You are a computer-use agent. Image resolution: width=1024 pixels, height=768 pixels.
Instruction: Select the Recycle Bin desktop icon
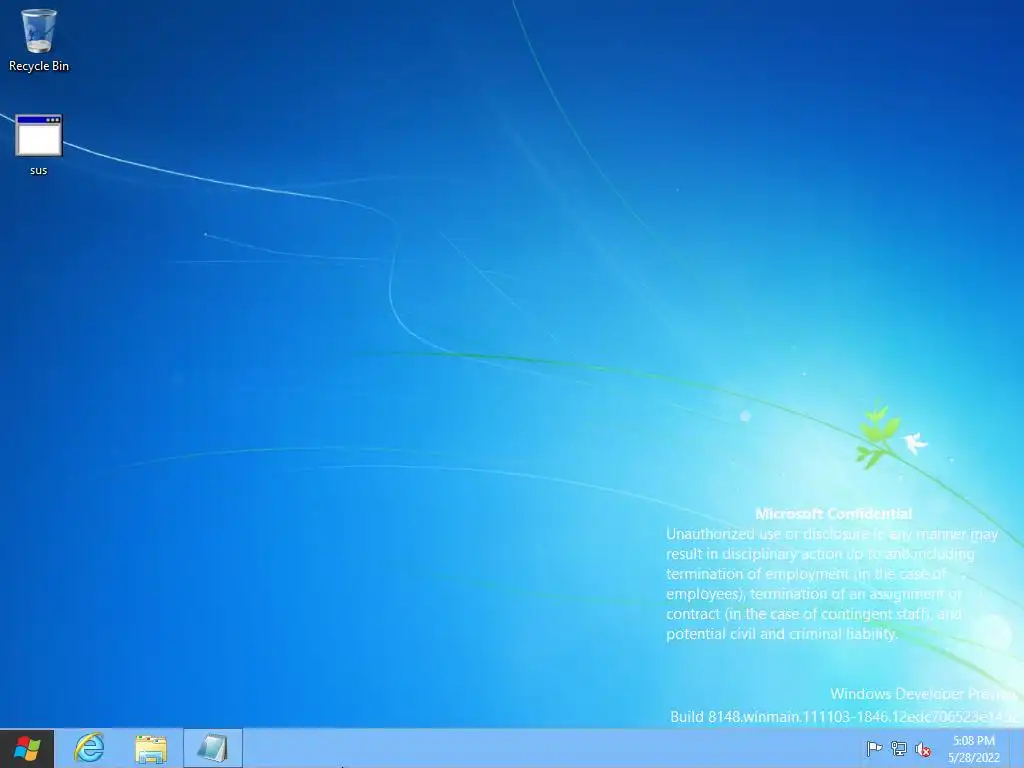(39, 40)
